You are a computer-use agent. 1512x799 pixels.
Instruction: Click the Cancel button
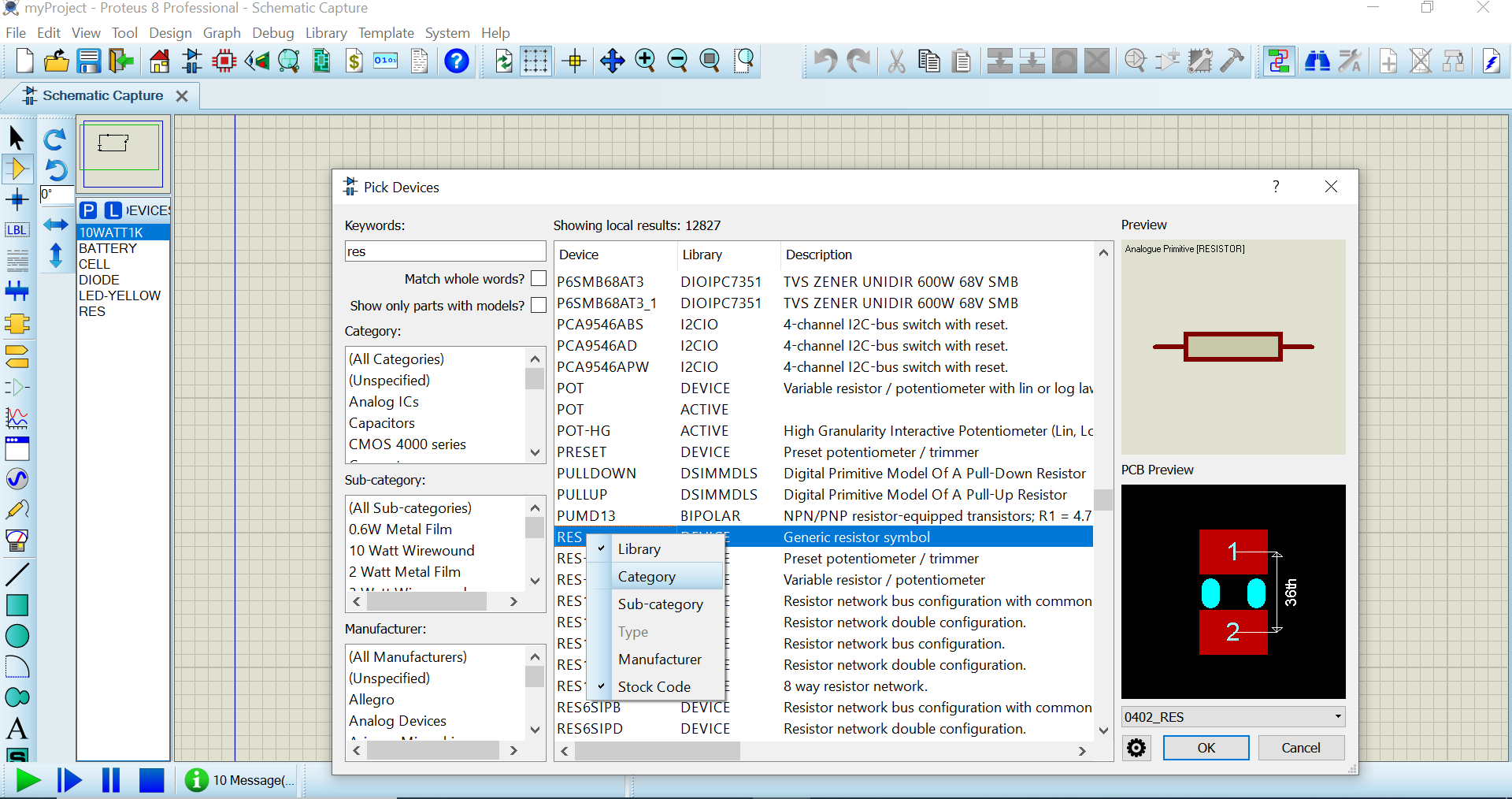click(x=1300, y=748)
